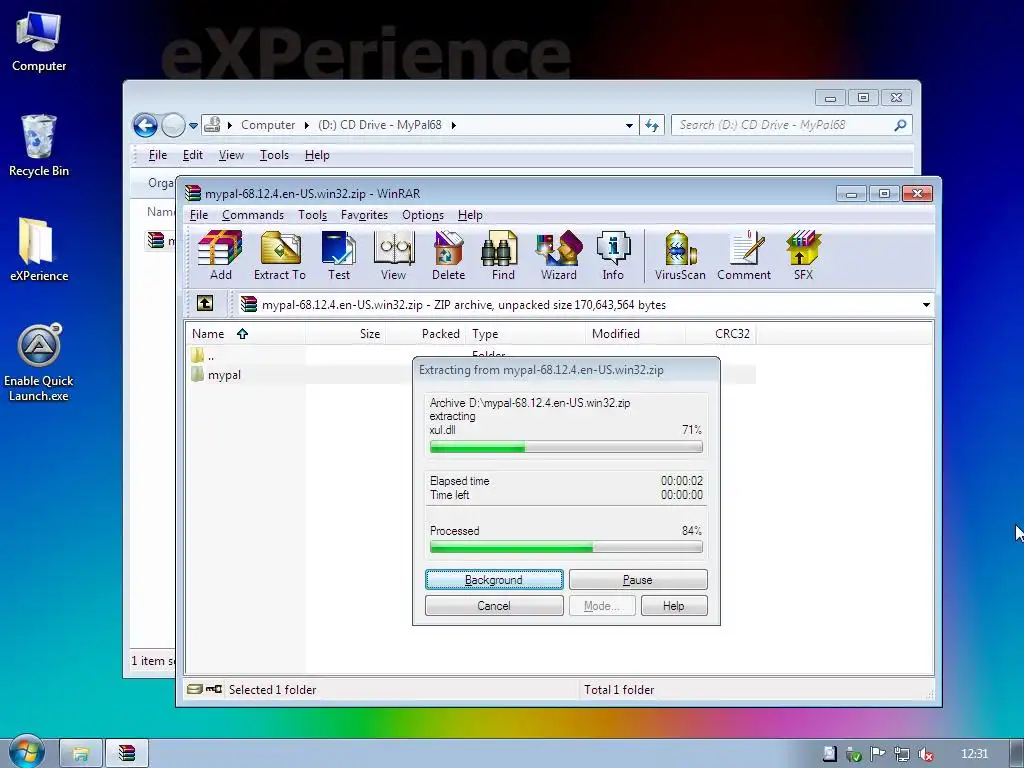Open the WinRAR File menu
This screenshot has width=1024, height=768.
[199, 215]
